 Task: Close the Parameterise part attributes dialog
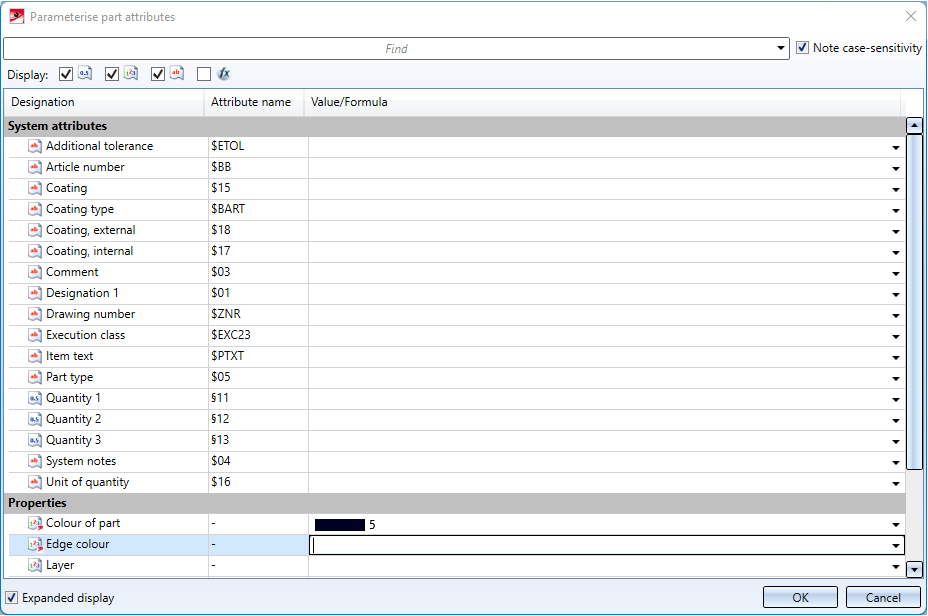[x=911, y=17]
